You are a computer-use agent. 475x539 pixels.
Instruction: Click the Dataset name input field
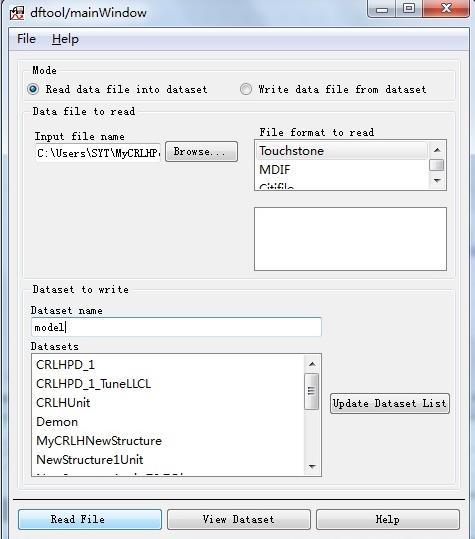pos(176,327)
